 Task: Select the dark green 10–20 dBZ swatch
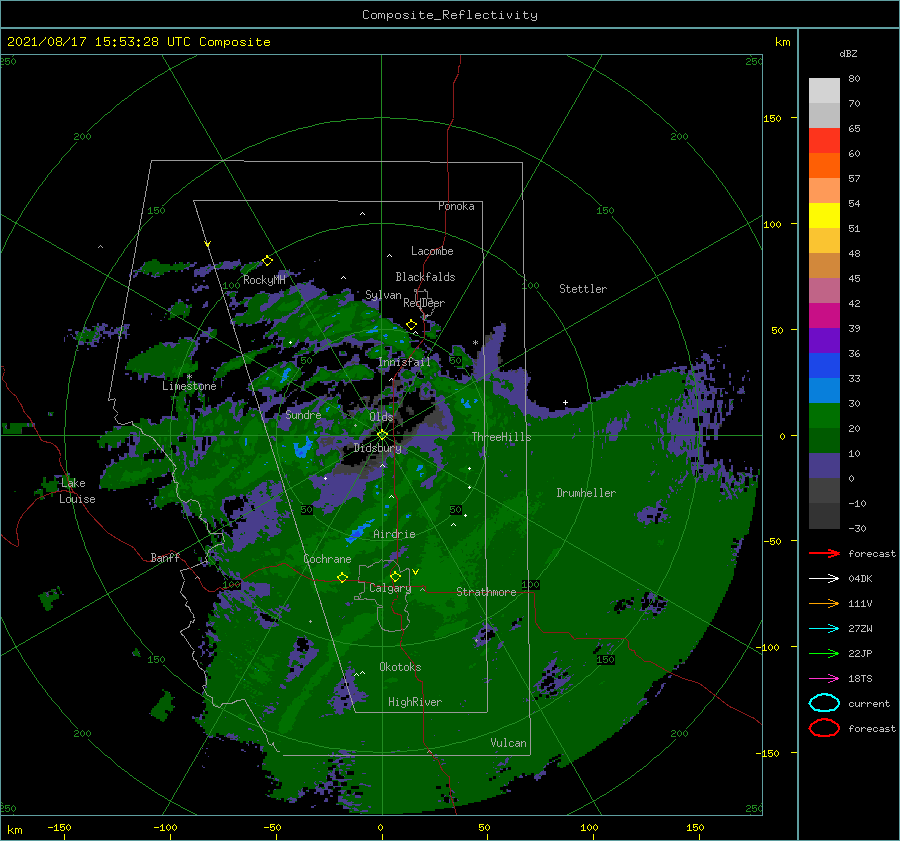pos(824,441)
